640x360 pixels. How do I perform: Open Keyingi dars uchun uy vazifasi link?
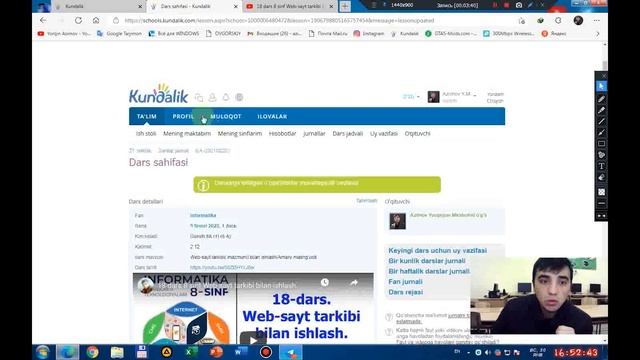point(438,250)
